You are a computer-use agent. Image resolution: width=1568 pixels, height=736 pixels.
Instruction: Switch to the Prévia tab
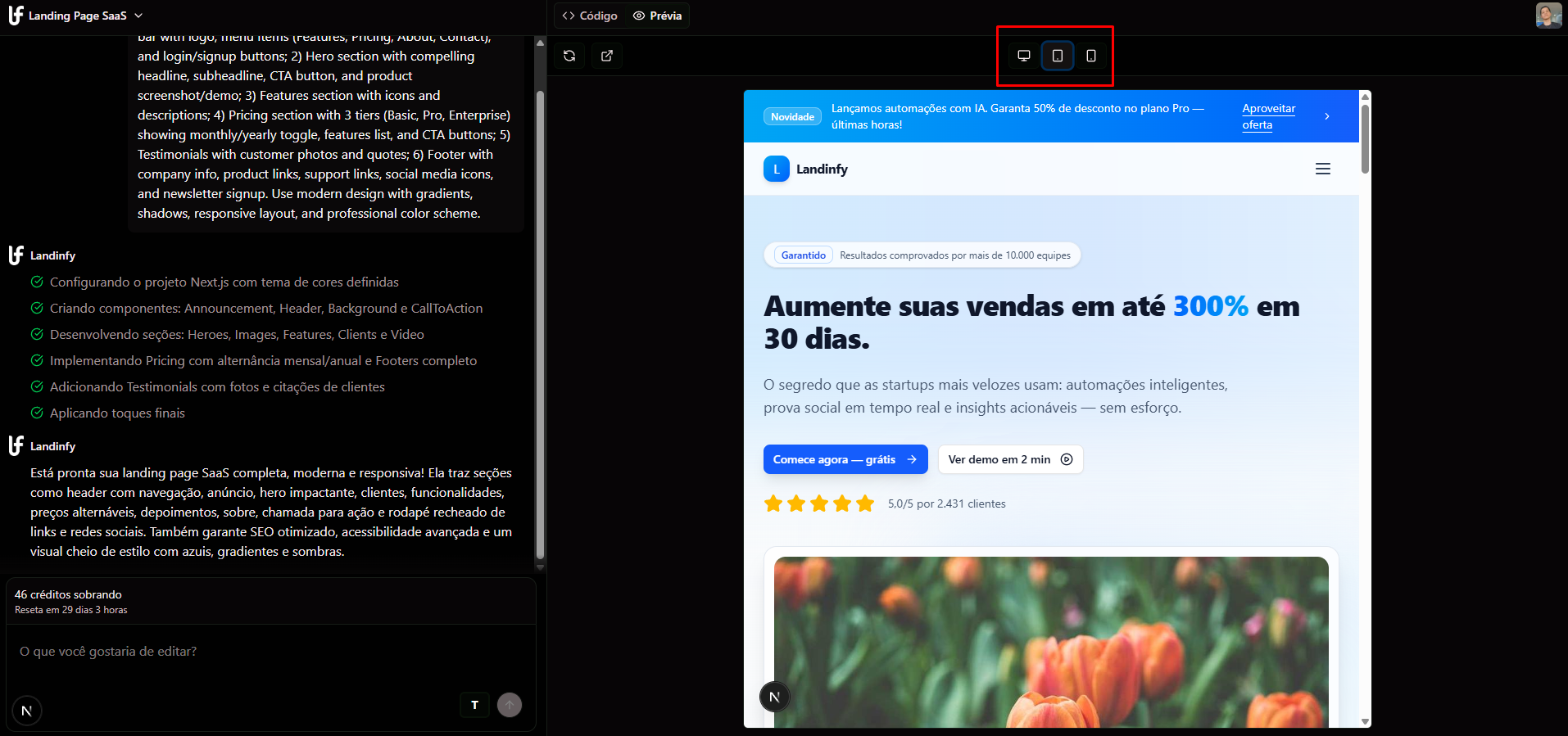click(x=658, y=16)
